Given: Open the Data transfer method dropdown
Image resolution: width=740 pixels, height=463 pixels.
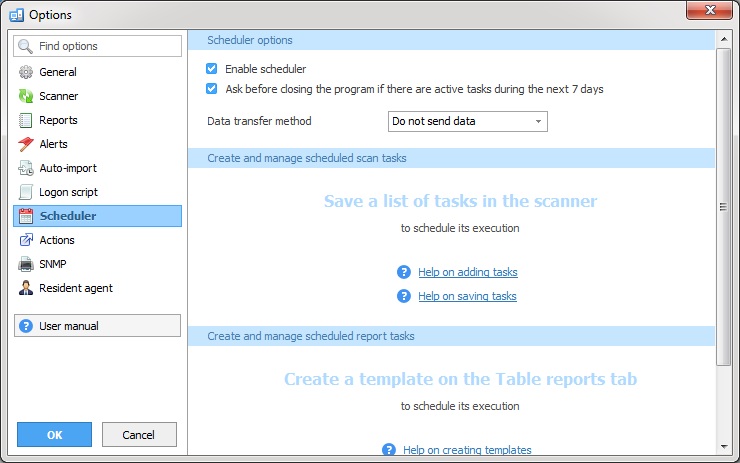Looking at the screenshot, I should tap(467, 122).
